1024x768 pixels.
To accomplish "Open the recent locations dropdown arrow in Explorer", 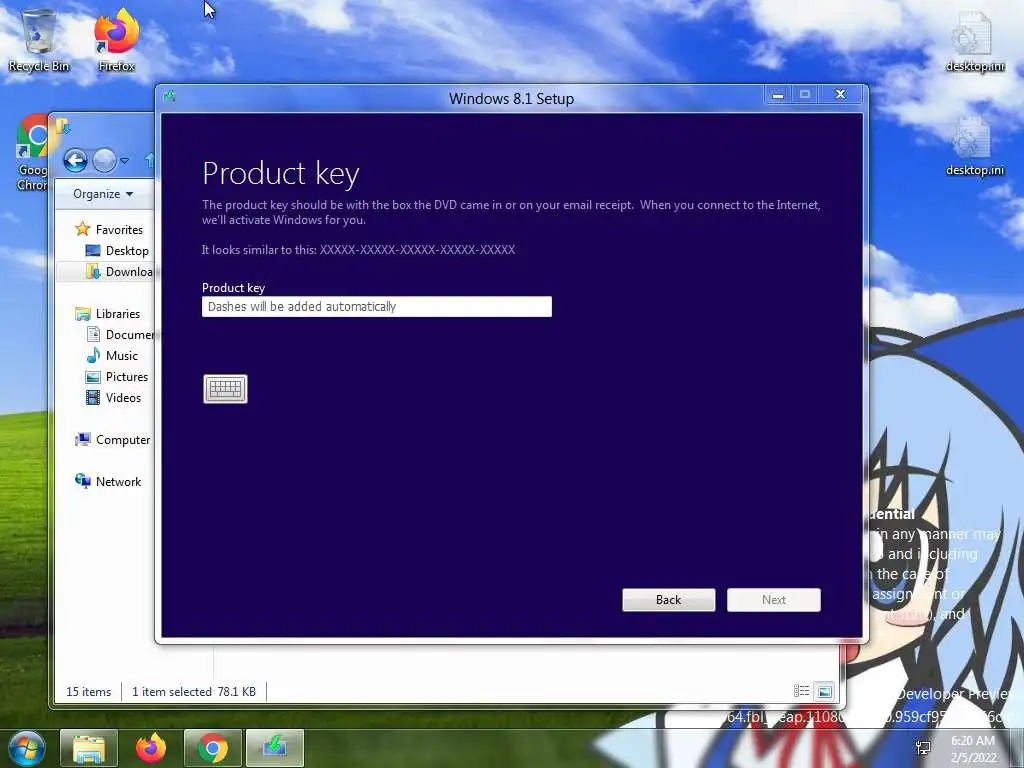I will (125, 160).
